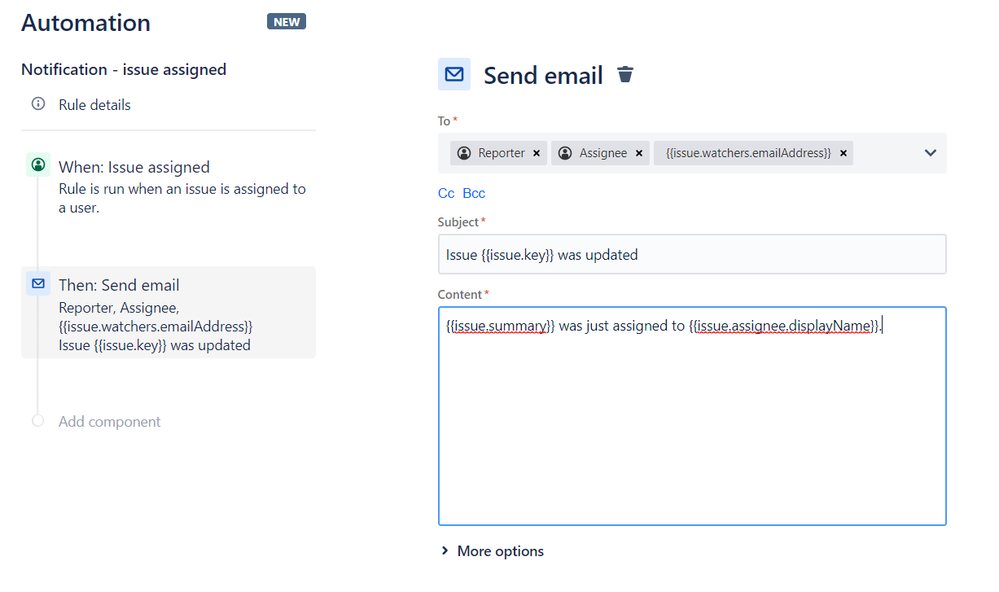Click the Assignee avatar icon in To field

point(564,152)
